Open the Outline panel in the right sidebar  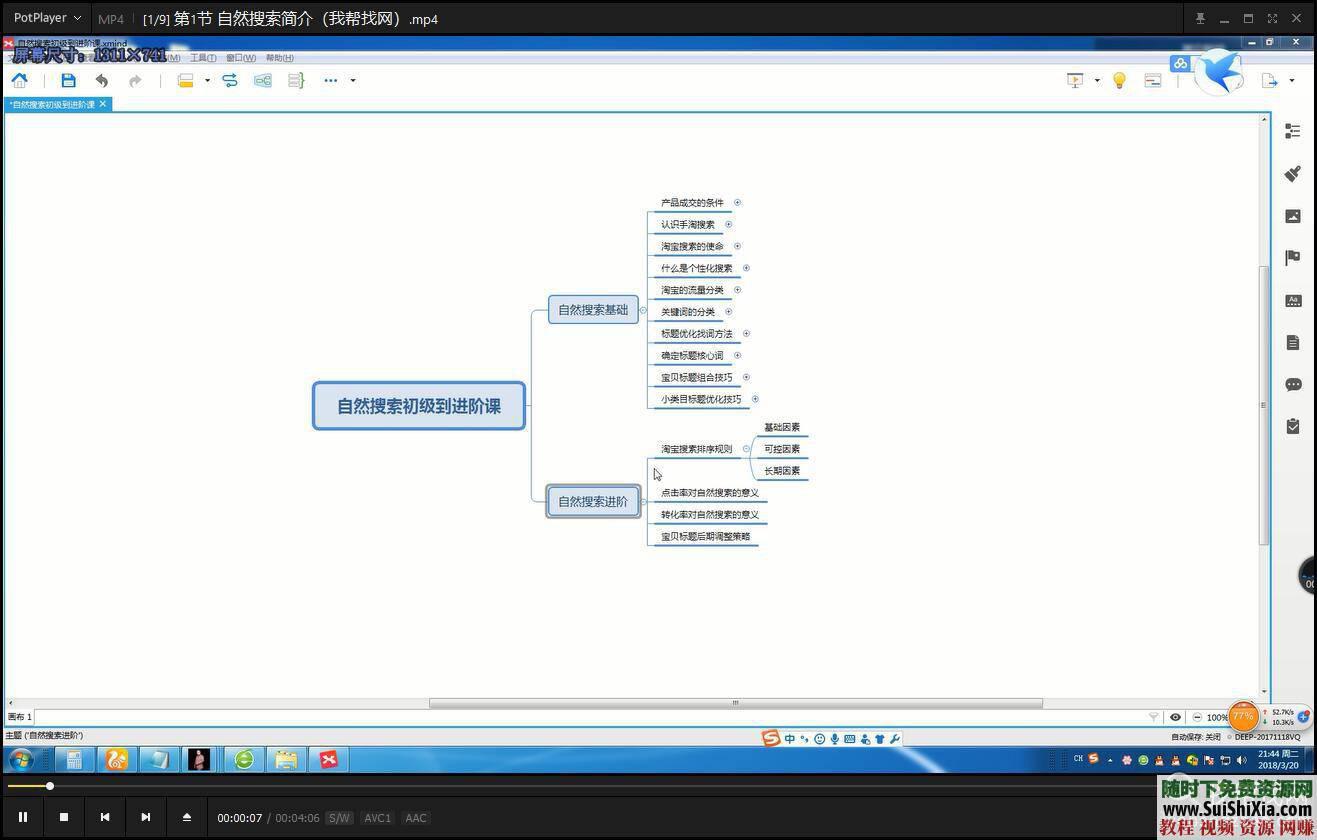pos(1292,131)
